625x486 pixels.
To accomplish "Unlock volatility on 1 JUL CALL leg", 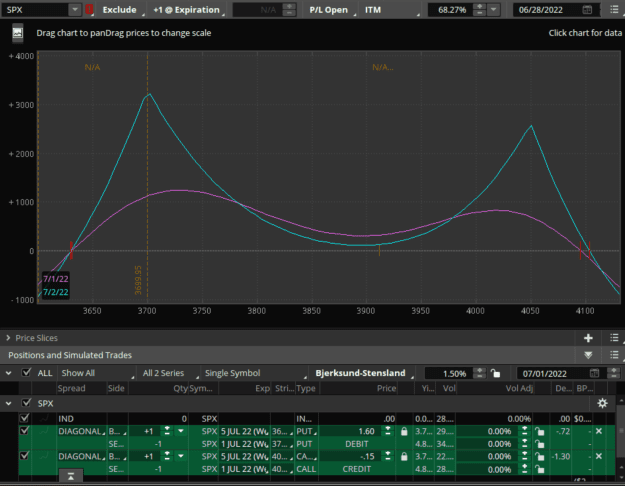I will coord(539,469).
